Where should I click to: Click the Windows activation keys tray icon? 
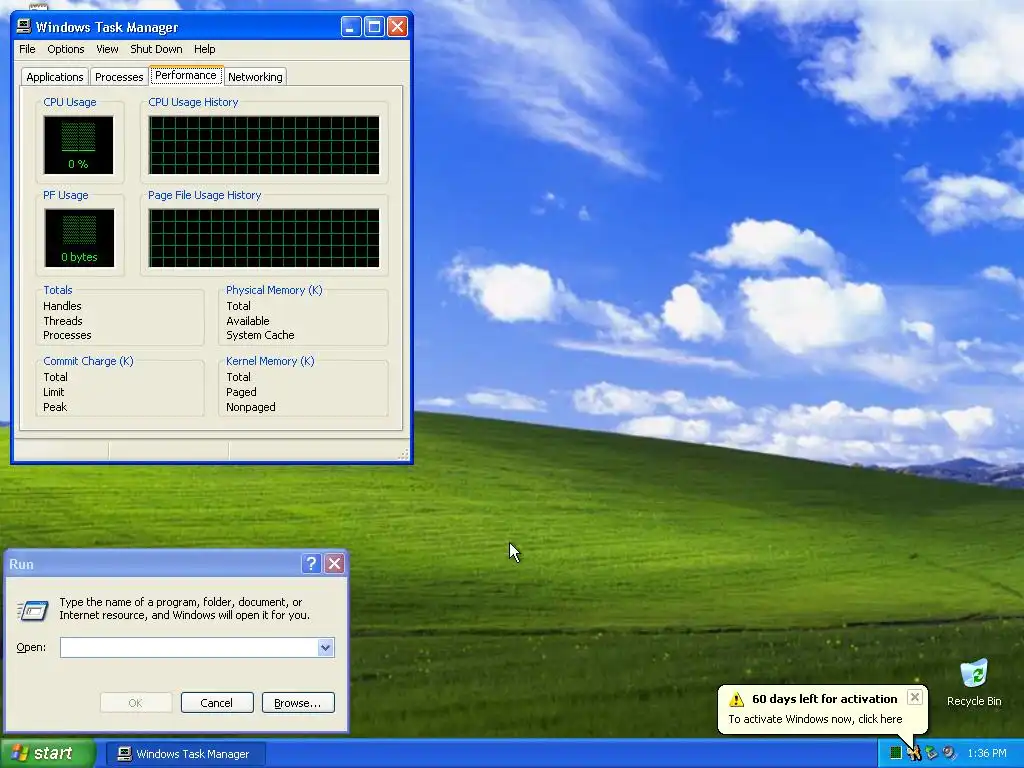click(914, 753)
